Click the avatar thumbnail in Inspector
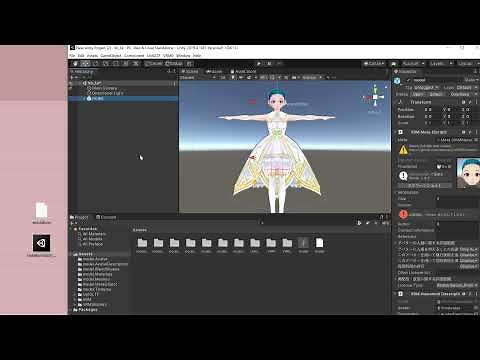Screen dimensions: 480x360 468,172
